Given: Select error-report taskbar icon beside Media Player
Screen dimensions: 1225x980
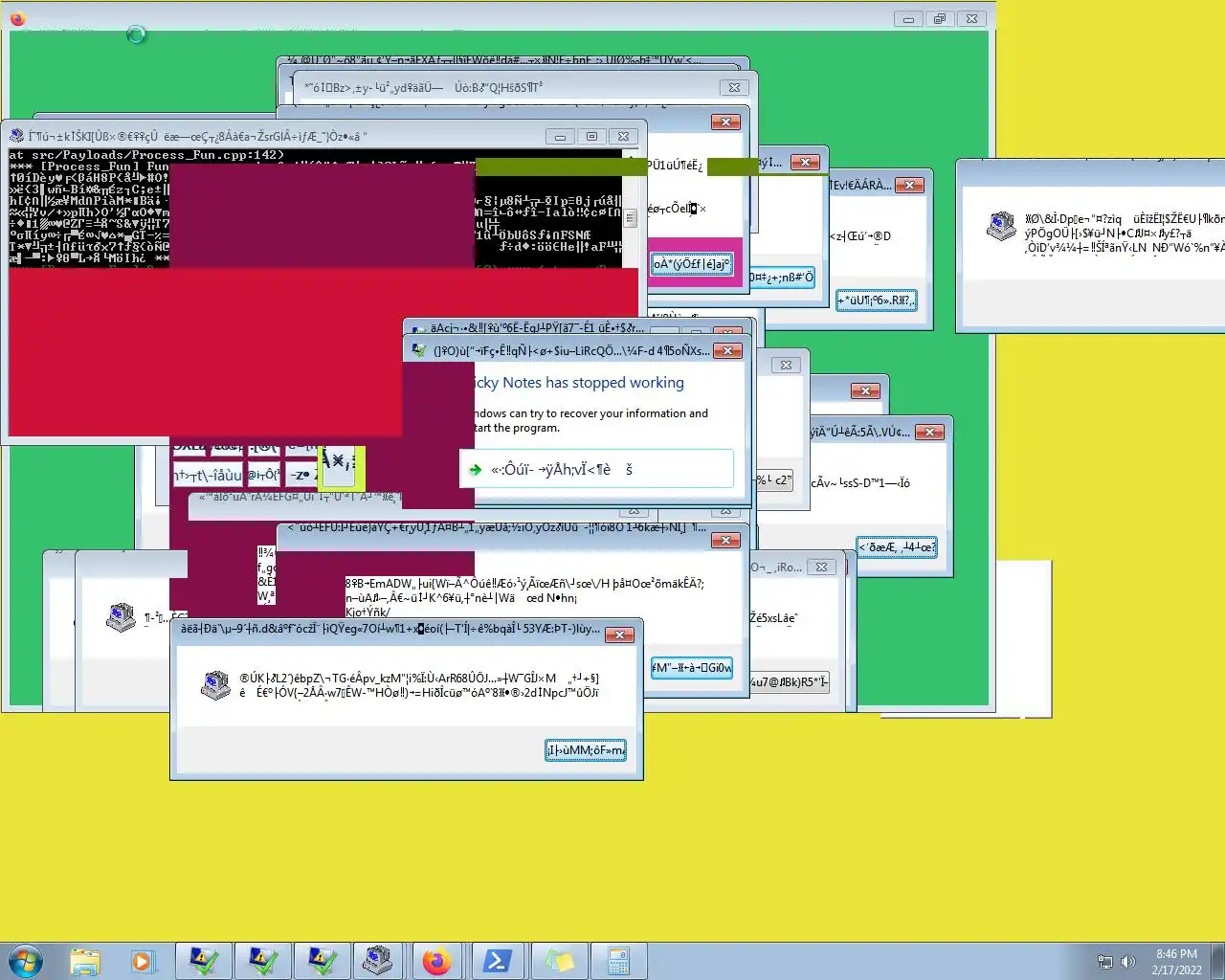Looking at the screenshot, I should pyautogui.click(x=204, y=961).
